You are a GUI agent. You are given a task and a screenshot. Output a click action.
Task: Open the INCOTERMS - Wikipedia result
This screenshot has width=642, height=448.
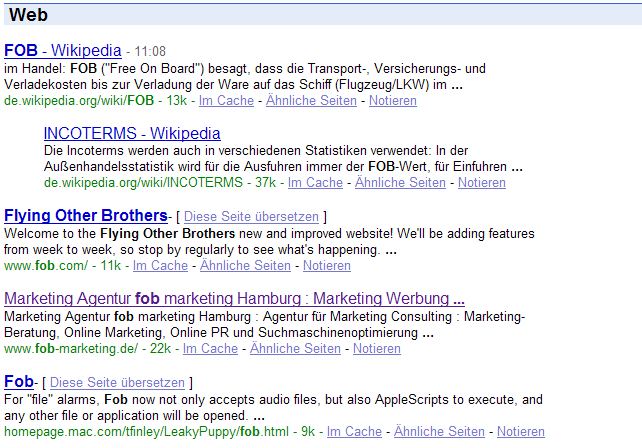132,133
